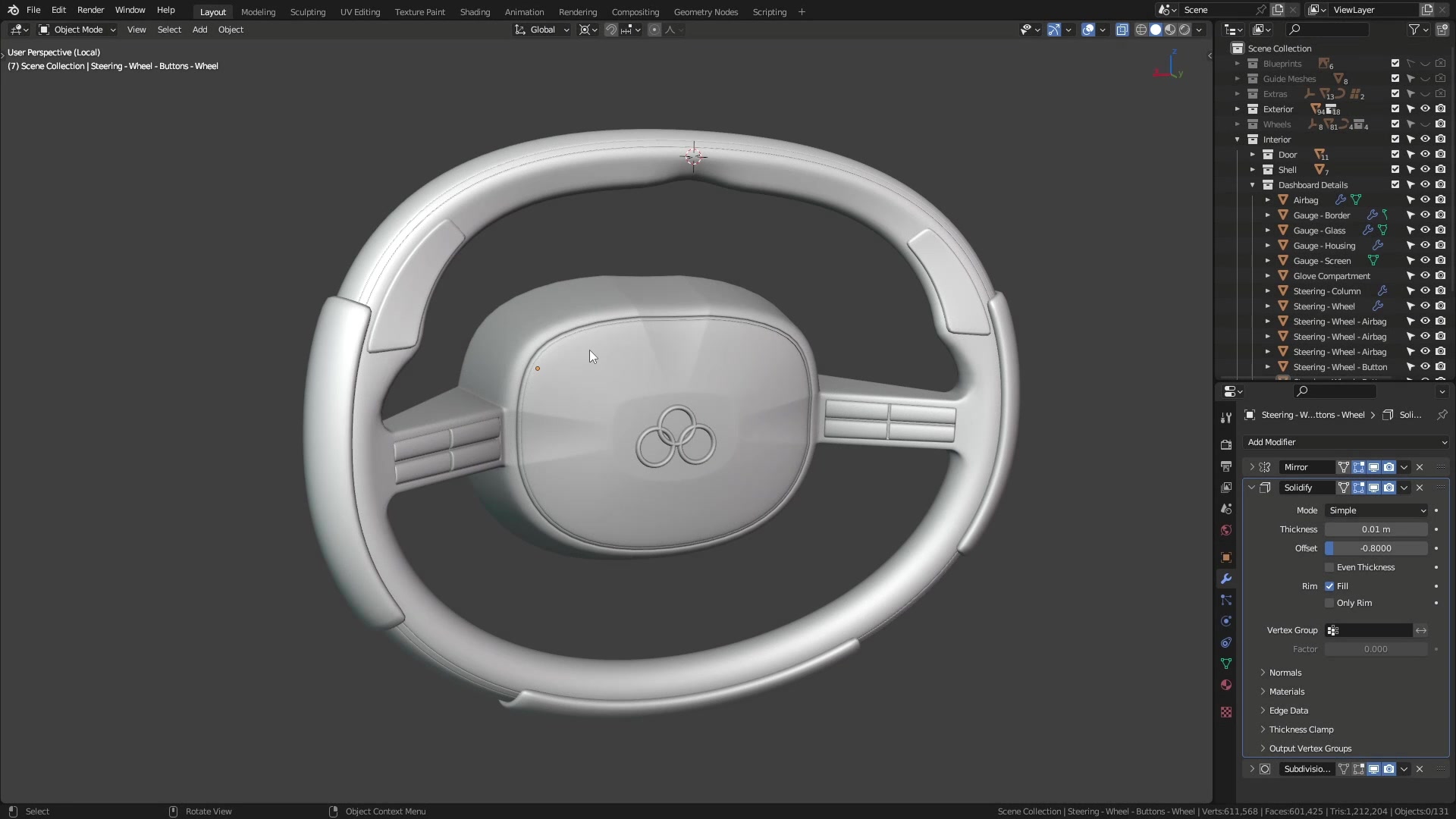Remove the Solidify modifier
Image resolution: width=1456 pixels, height=819 pixels.
click(x=1420, y=488)
